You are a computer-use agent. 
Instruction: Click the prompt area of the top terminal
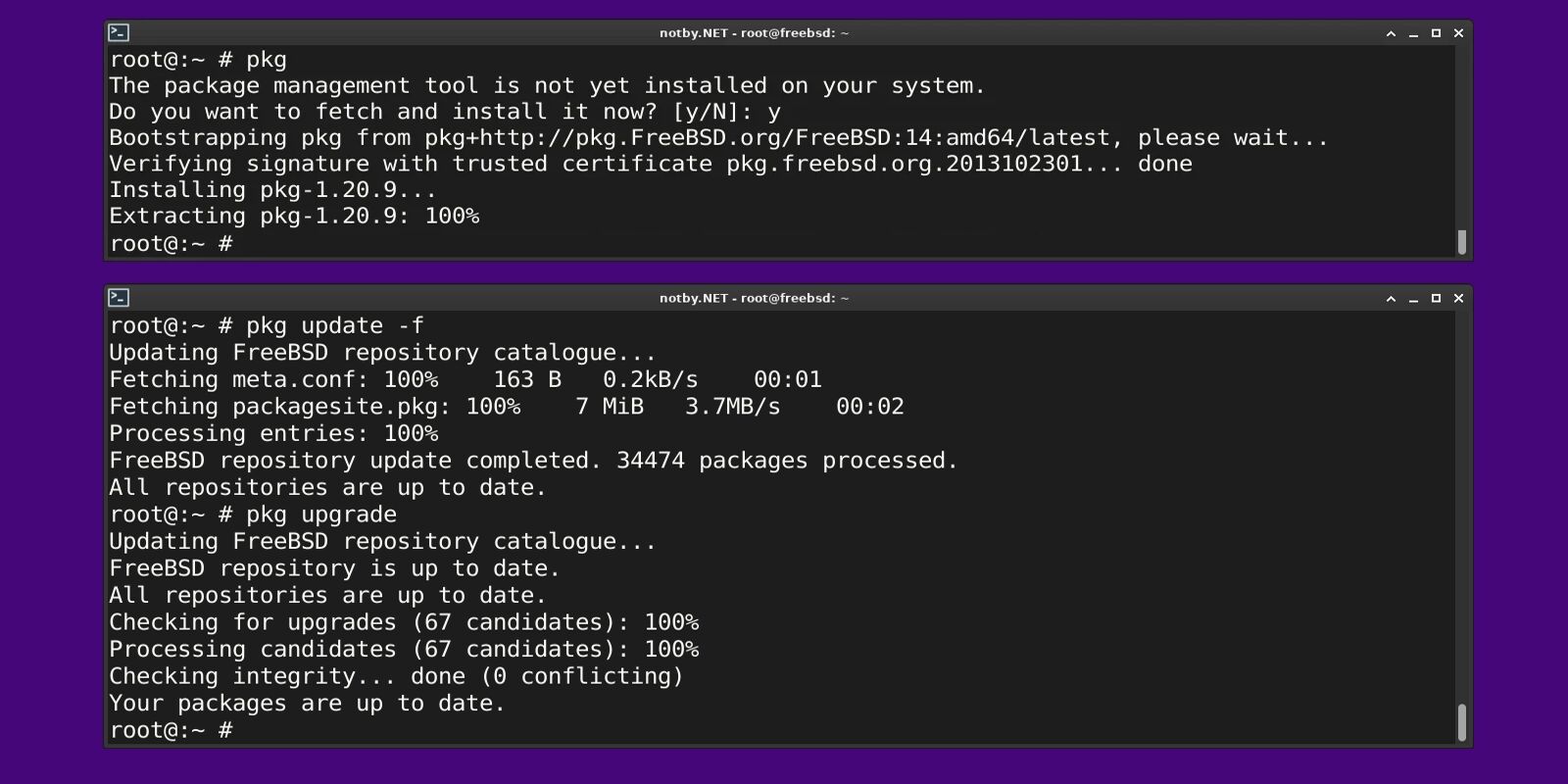tap(171, 244)
